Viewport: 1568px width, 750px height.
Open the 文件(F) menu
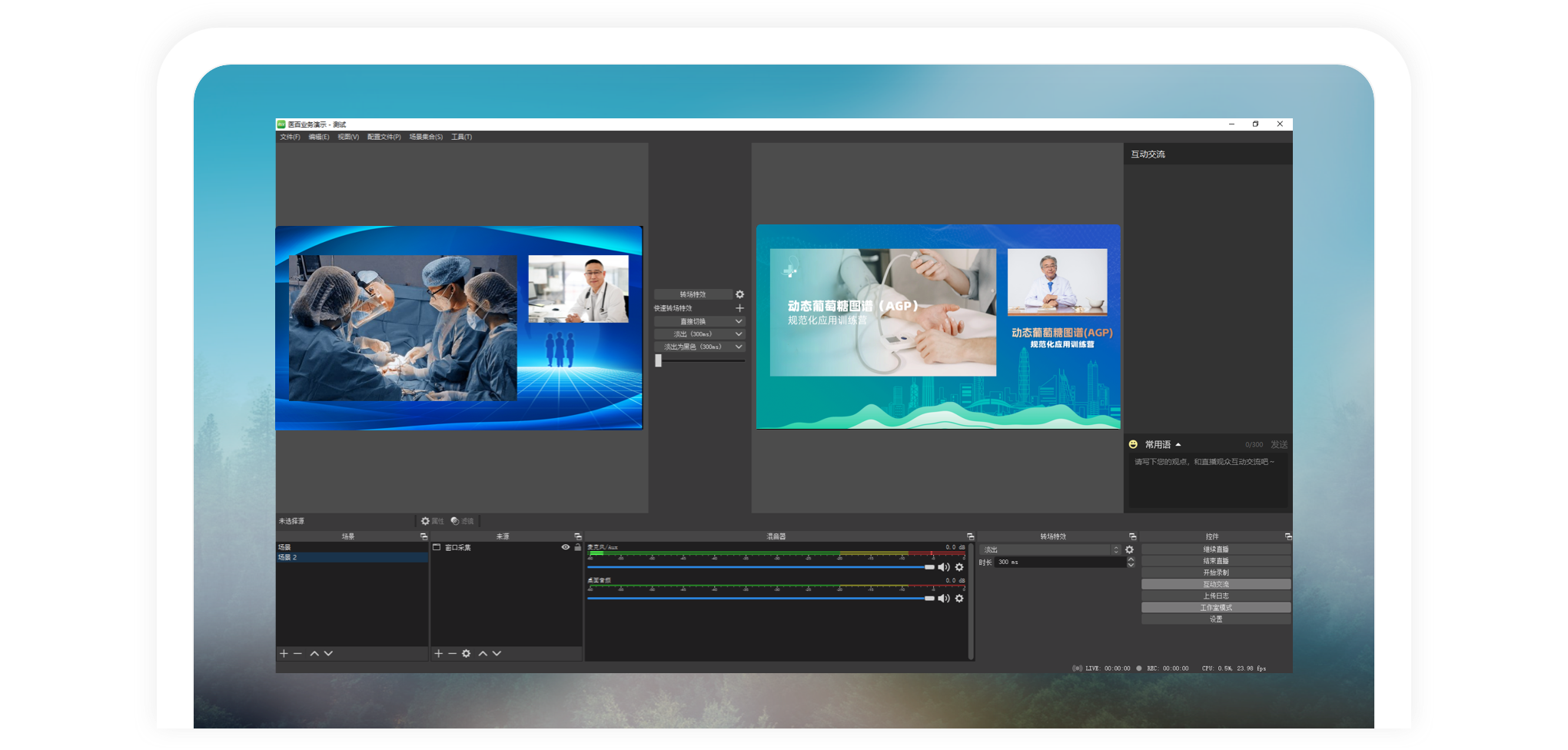pos(290,137)
